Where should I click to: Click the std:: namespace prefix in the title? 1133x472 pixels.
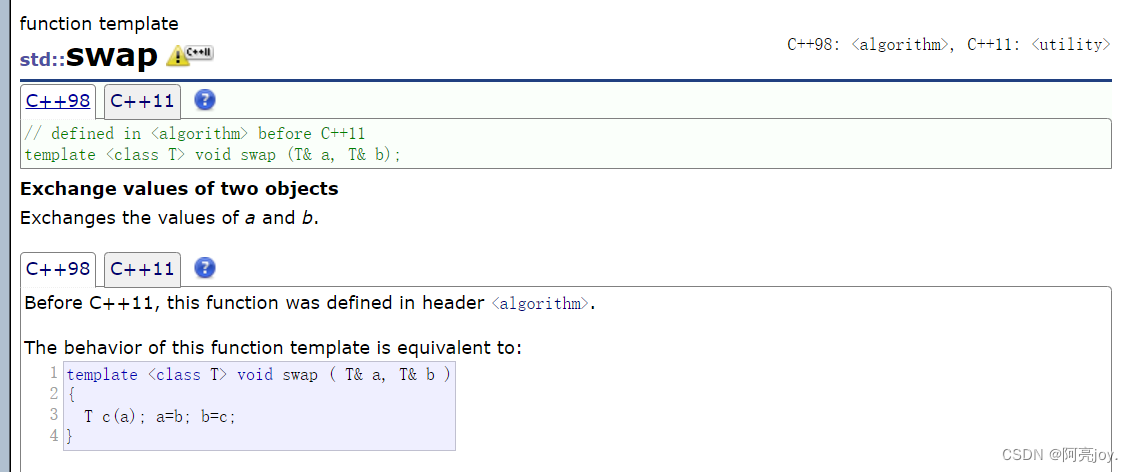42,59
